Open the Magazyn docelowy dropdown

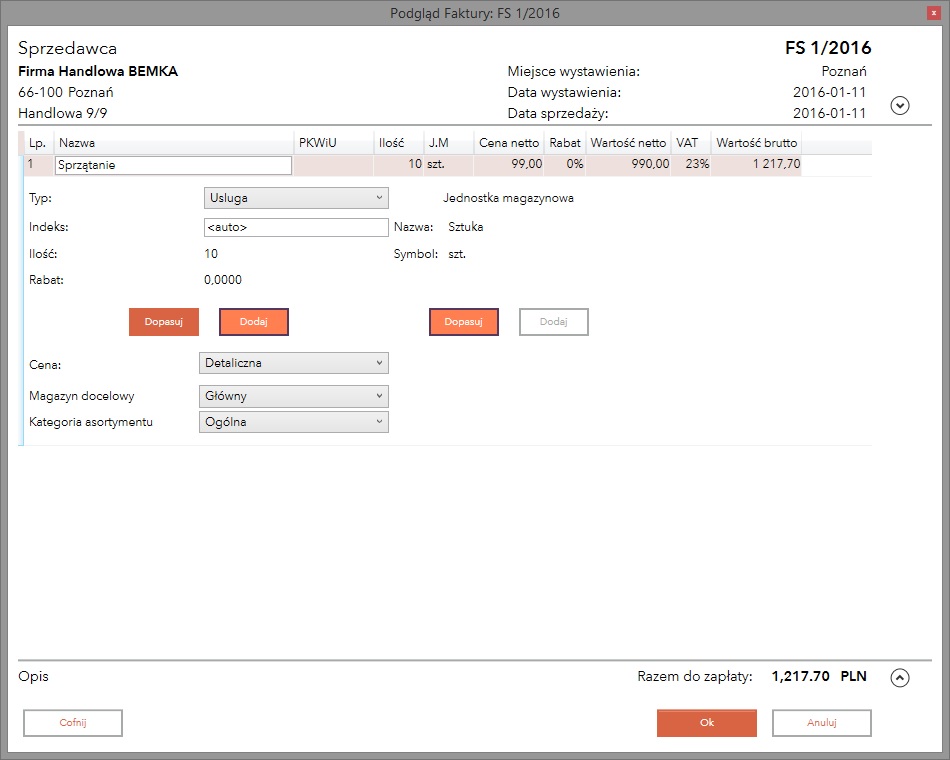coord(294,396)
